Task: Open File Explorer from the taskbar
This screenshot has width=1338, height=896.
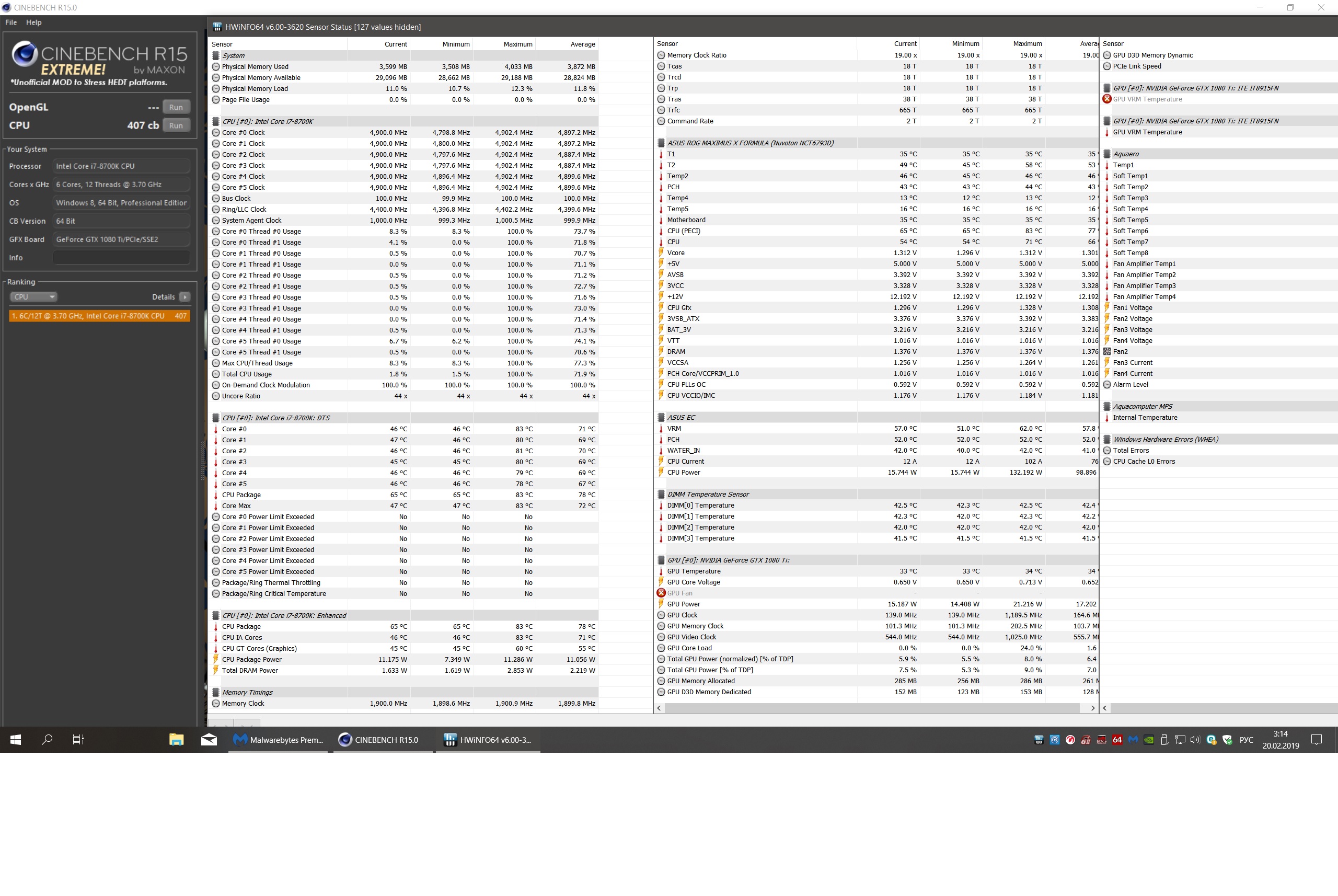Action: [176, 739]
